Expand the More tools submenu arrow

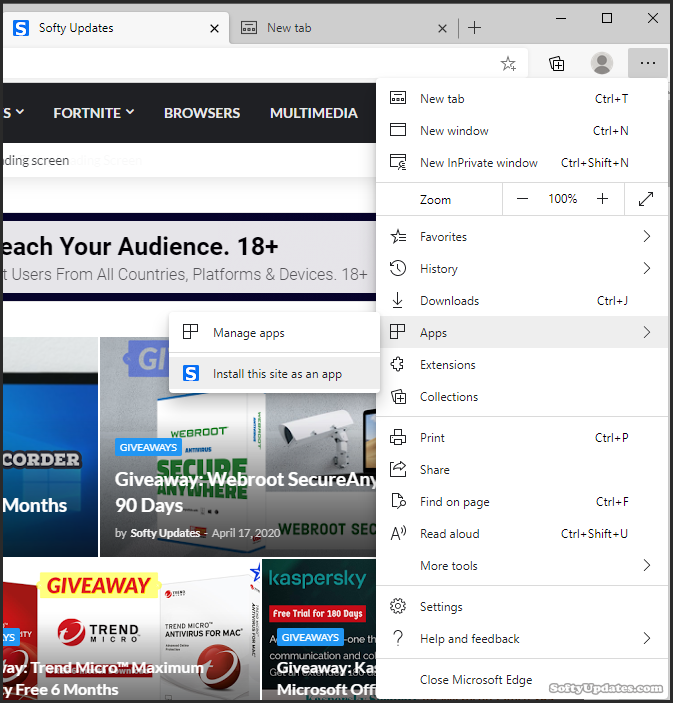[x=647, y=565]
